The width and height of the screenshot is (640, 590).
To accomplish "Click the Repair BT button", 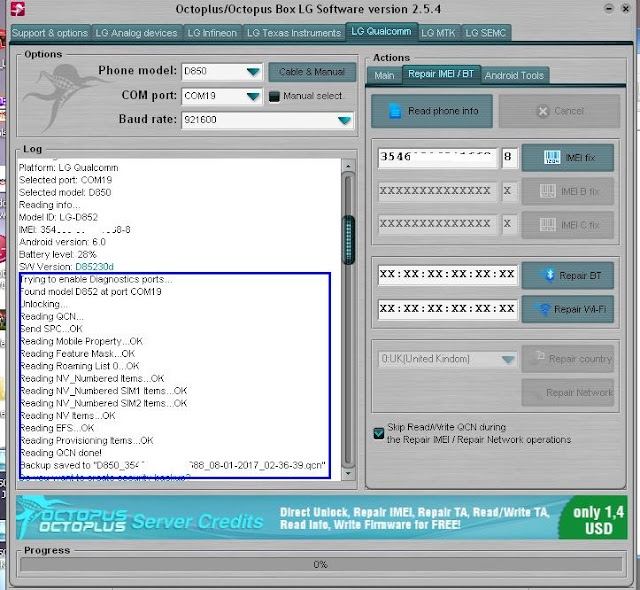I will click(568, 275).
